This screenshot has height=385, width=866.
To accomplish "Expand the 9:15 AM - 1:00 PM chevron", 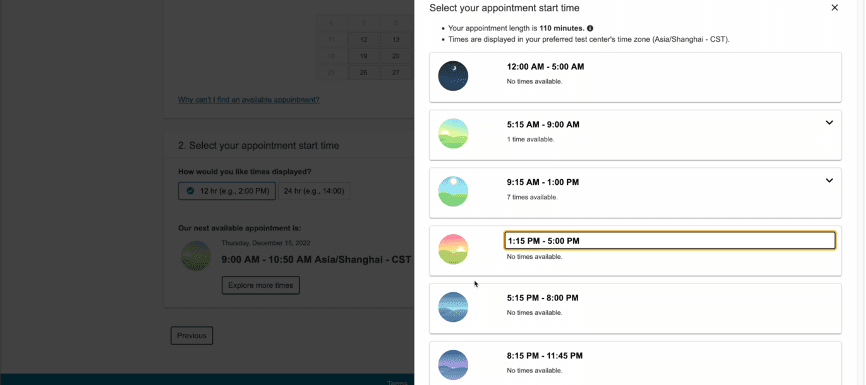I will tap(829, 180).
